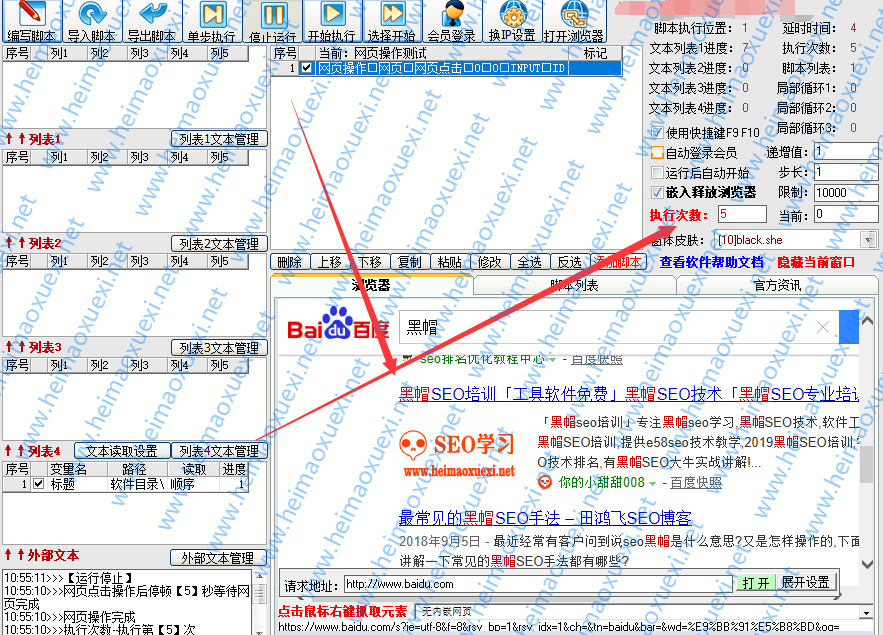The height and width of the screenshot is (635, 883).
Task: Click the 选择开始 fast-forward icon
Action: click(392, 15)
